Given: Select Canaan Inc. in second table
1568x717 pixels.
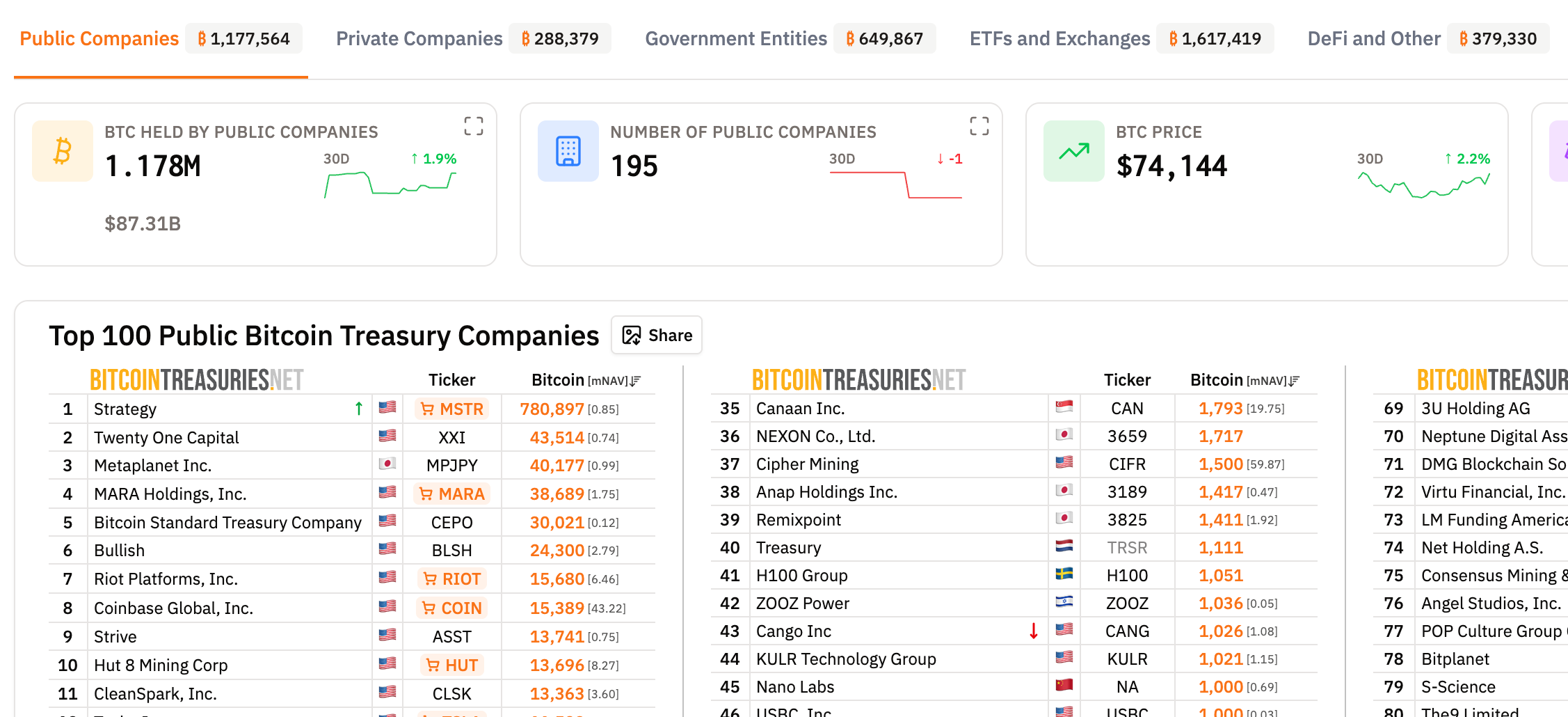Looking at the screenshot, I should pyautogui.click(x=801, y=409).
